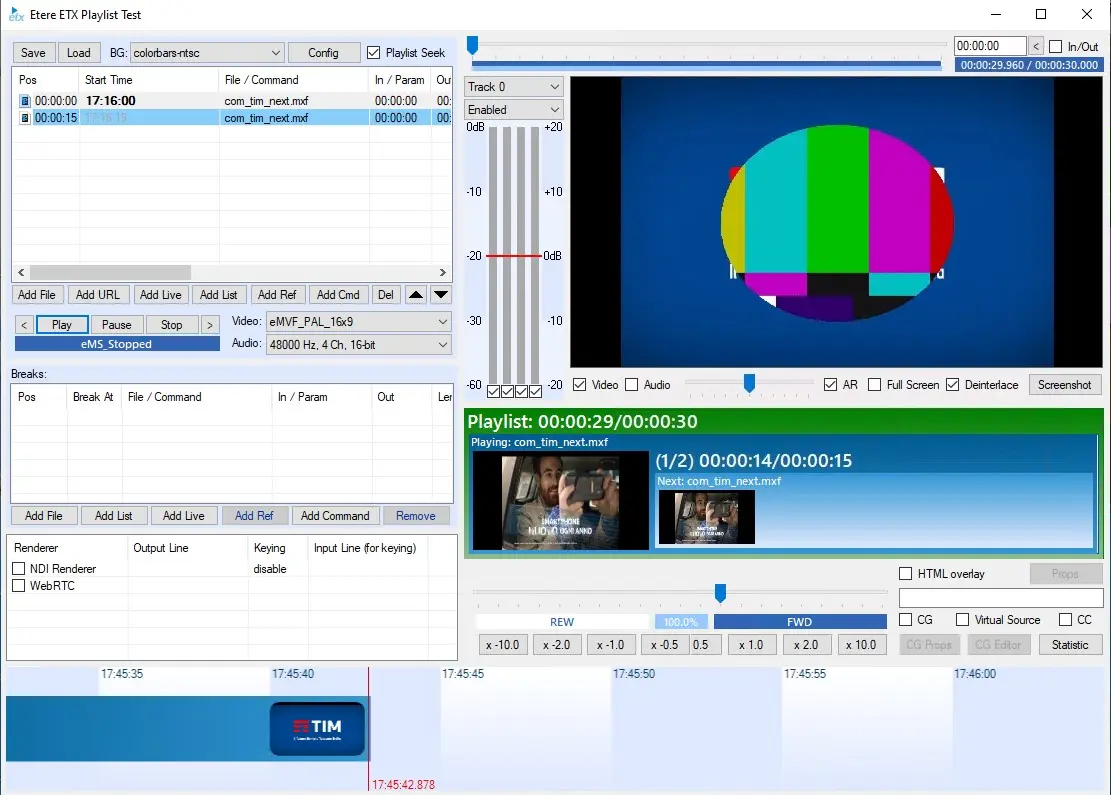1111x795 pixels.
Task: Click file icon of first playlist row
Action: pyautogui.click(x=25, y=101)
